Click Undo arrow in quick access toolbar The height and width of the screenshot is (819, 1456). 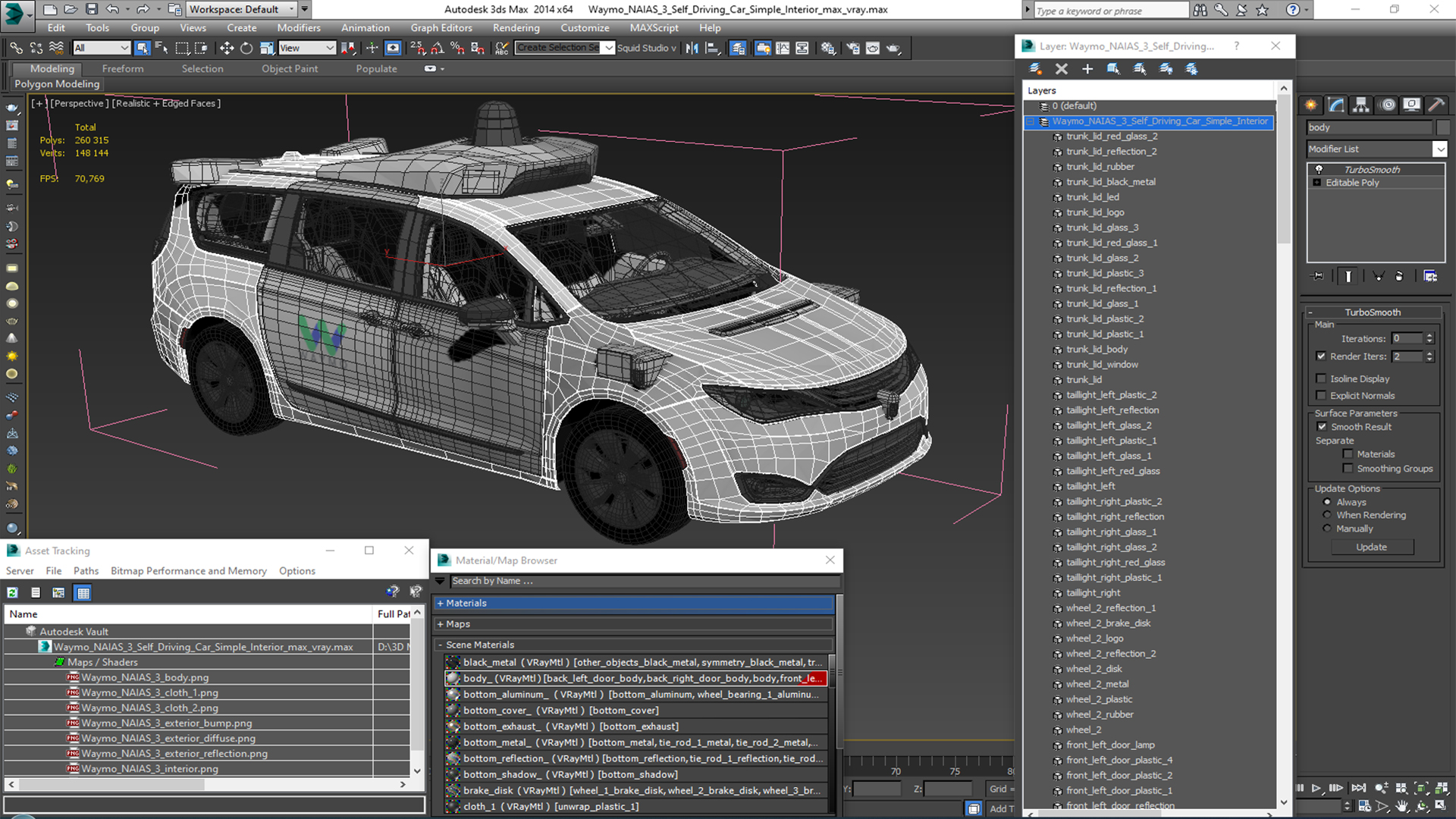[x=112, y=9]
